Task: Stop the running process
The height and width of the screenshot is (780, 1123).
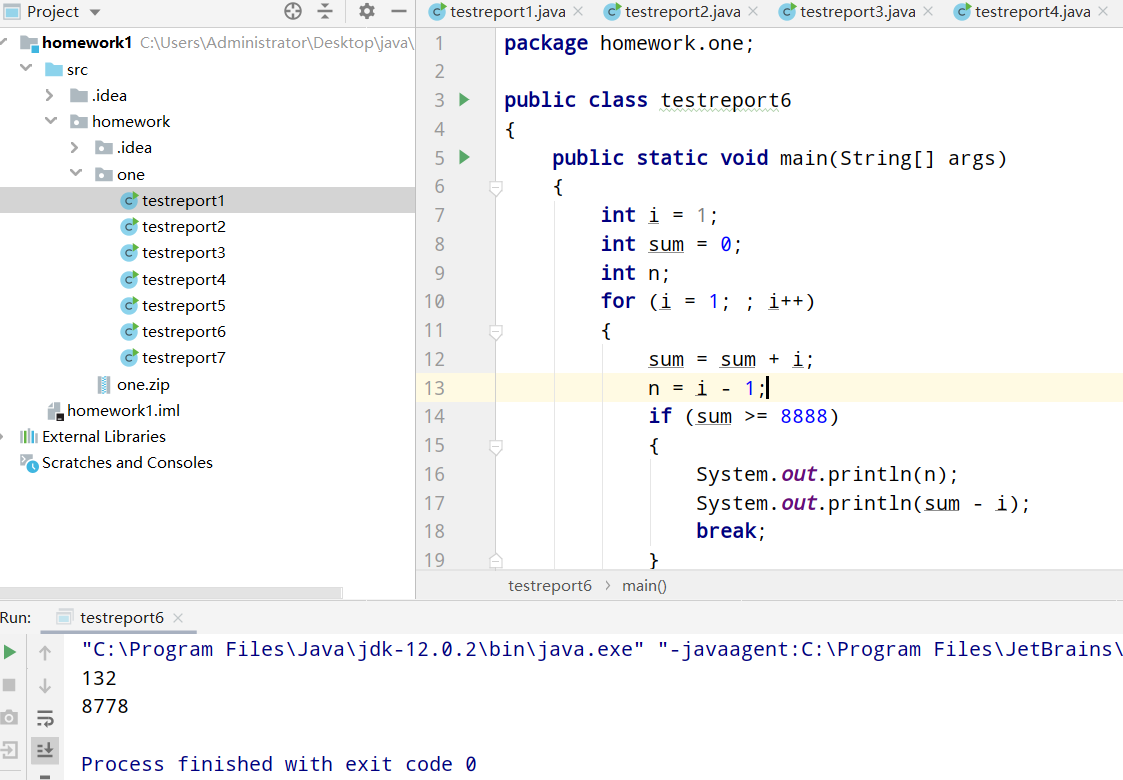Action: pos(9,685)
